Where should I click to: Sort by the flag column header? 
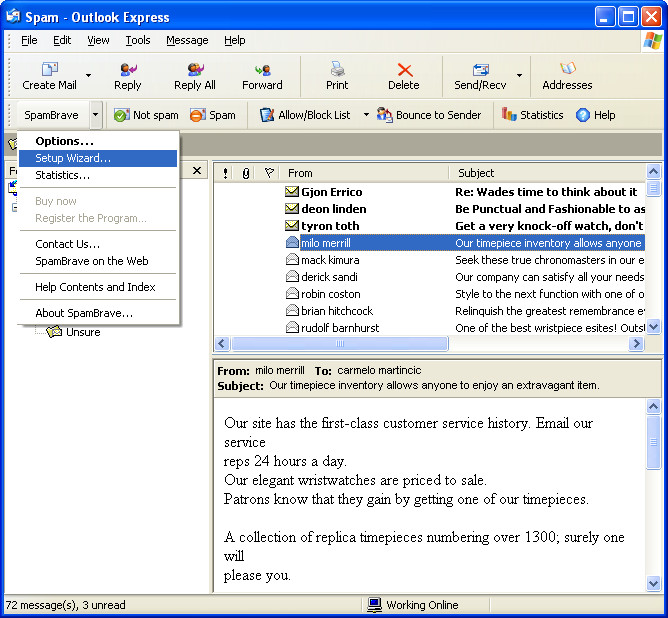[x=268, y=173]
